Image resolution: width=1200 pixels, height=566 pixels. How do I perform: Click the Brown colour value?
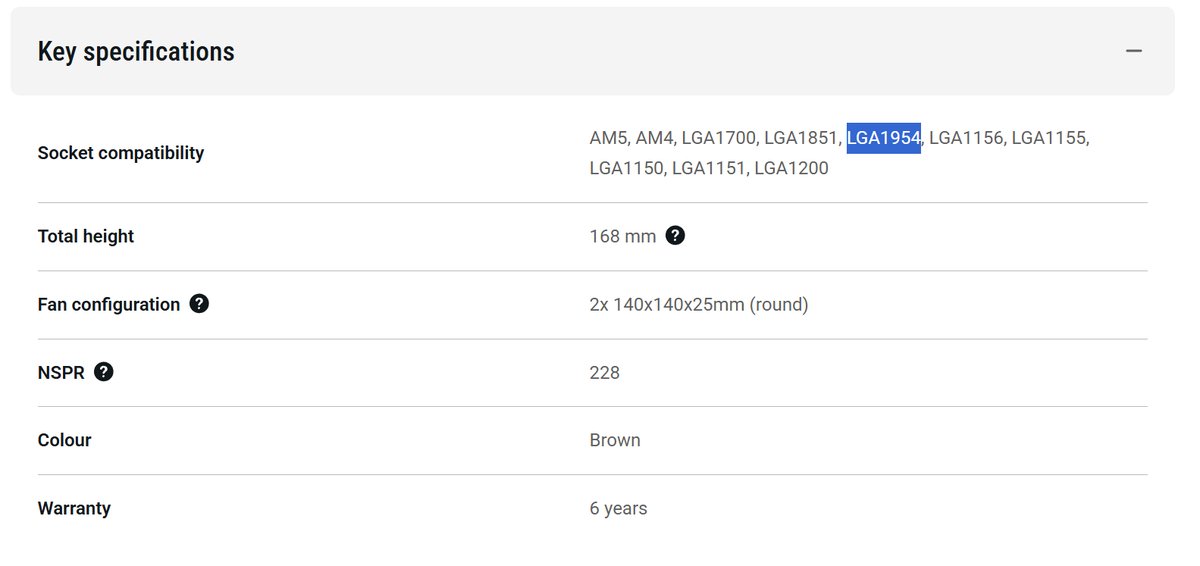615,440
